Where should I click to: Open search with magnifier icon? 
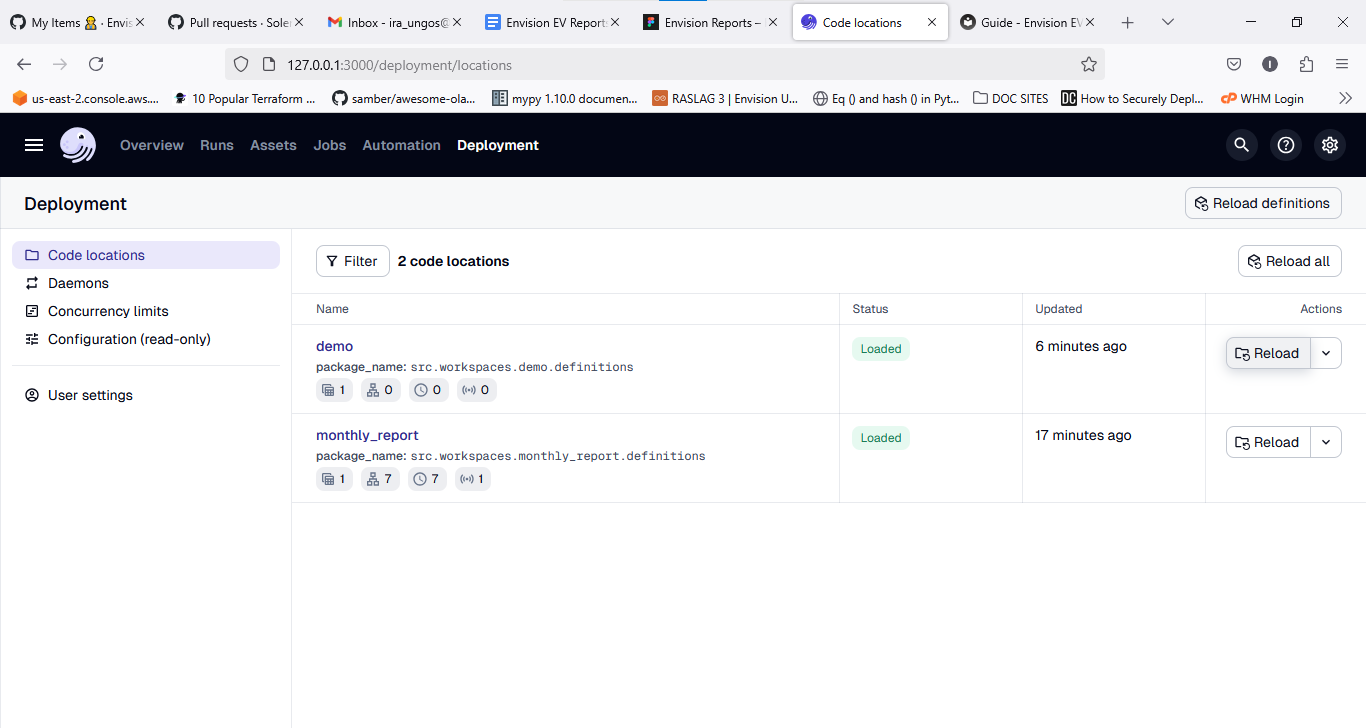(1242, 145)
